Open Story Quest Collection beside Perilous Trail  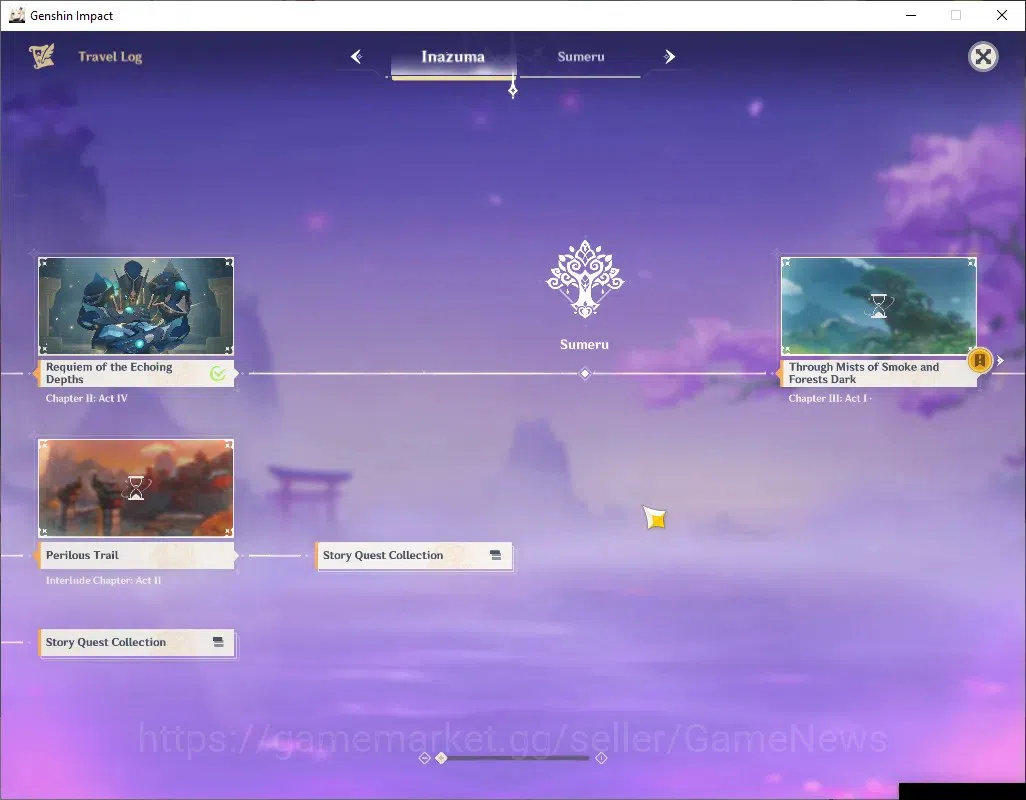(414, 556)
